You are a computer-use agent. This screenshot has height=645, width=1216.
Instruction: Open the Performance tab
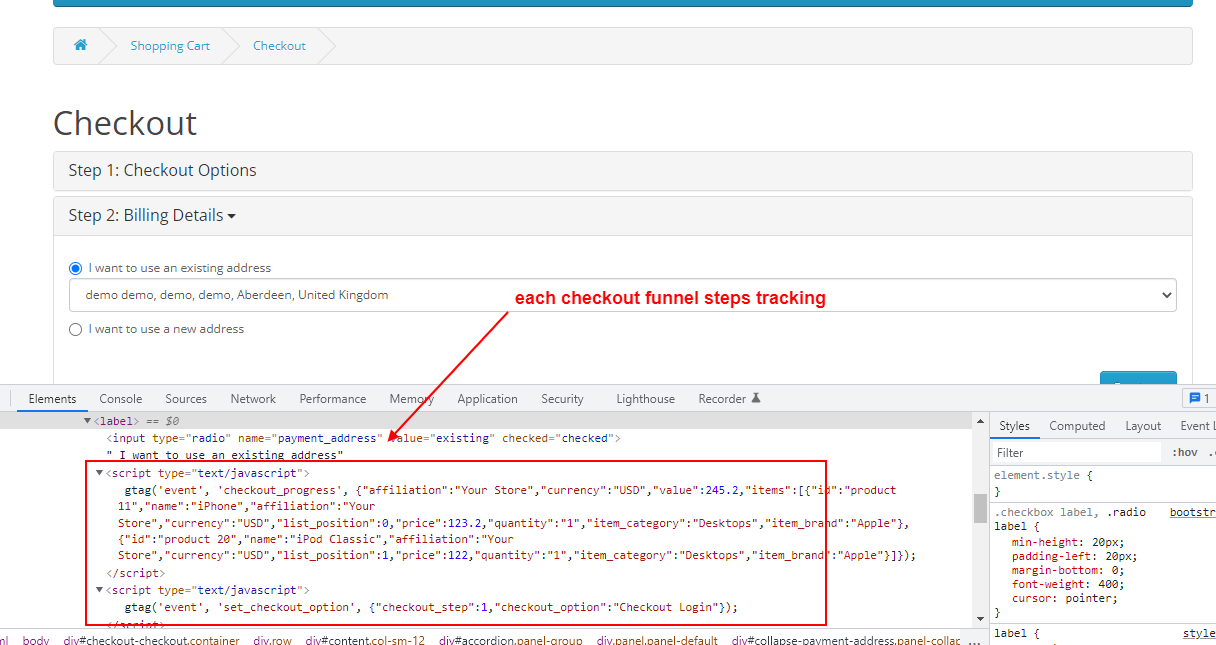(333, 398)
